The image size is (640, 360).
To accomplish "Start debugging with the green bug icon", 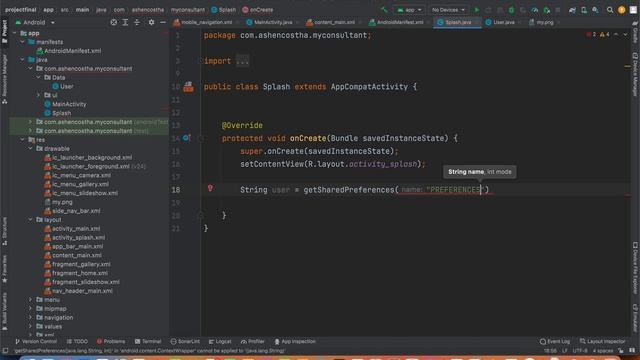I will pyautogui.click(x=511, y=10).
